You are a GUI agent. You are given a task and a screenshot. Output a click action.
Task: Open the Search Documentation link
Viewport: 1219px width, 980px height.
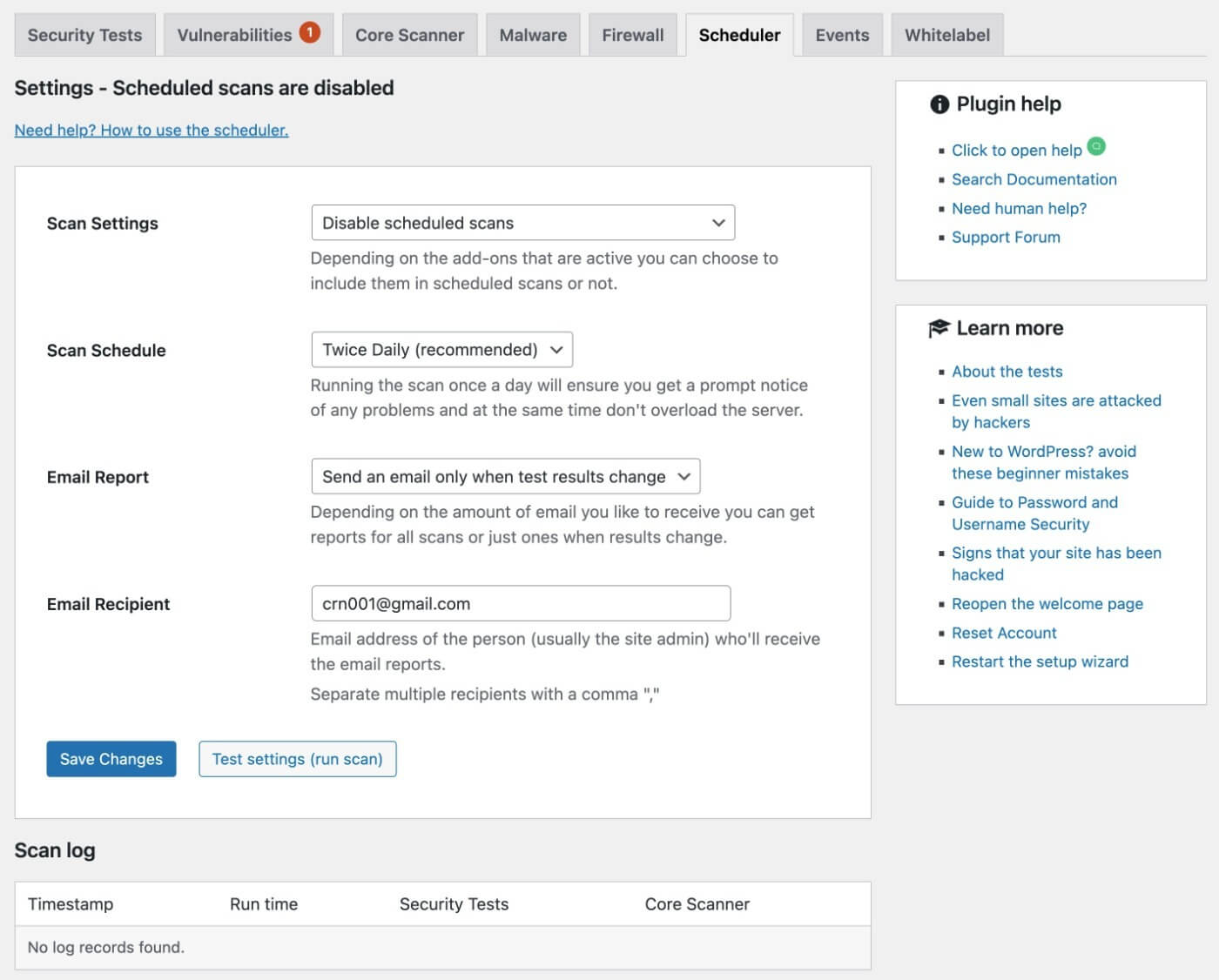pos(1034,179)
